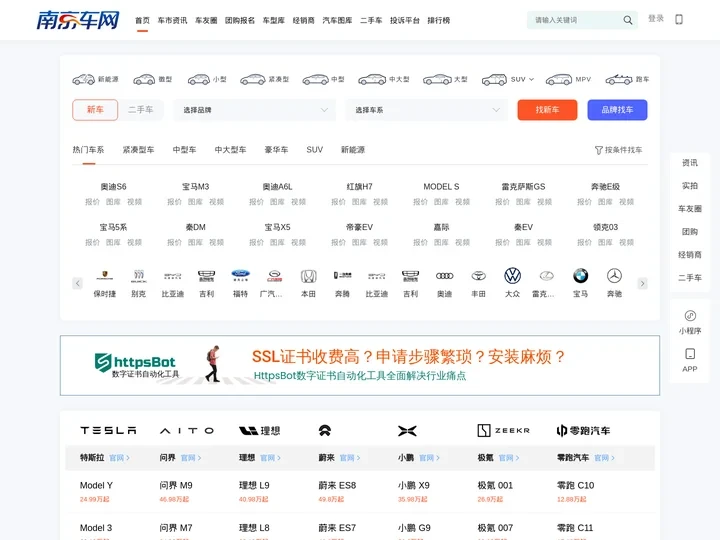Show previous brands with left arrow
Viewport: 720px width, 540px height.
pyautogui.click(x=78, y=283)
